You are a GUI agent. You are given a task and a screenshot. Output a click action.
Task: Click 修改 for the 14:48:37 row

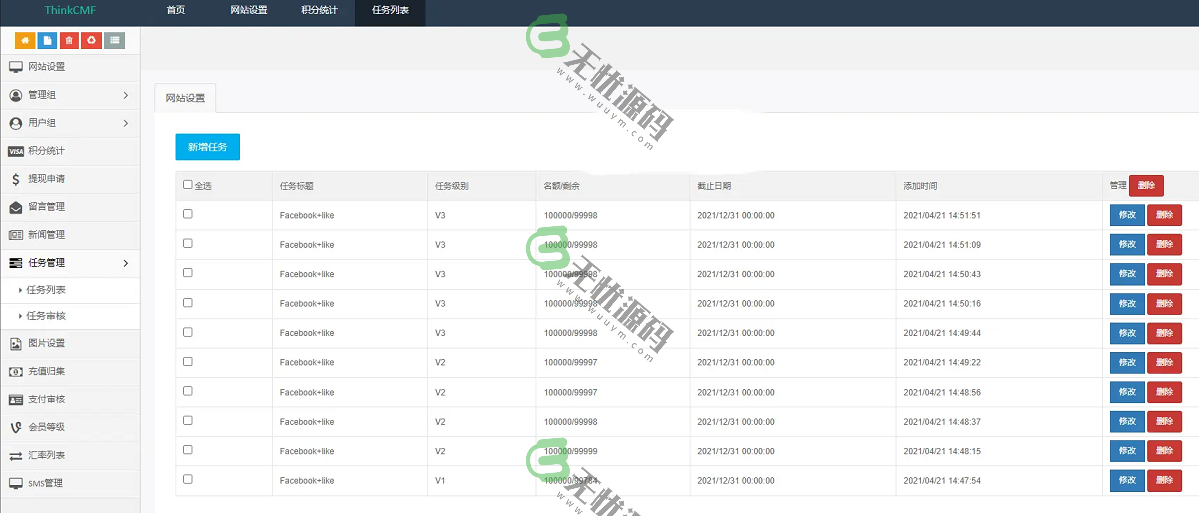pos(1127,421)
